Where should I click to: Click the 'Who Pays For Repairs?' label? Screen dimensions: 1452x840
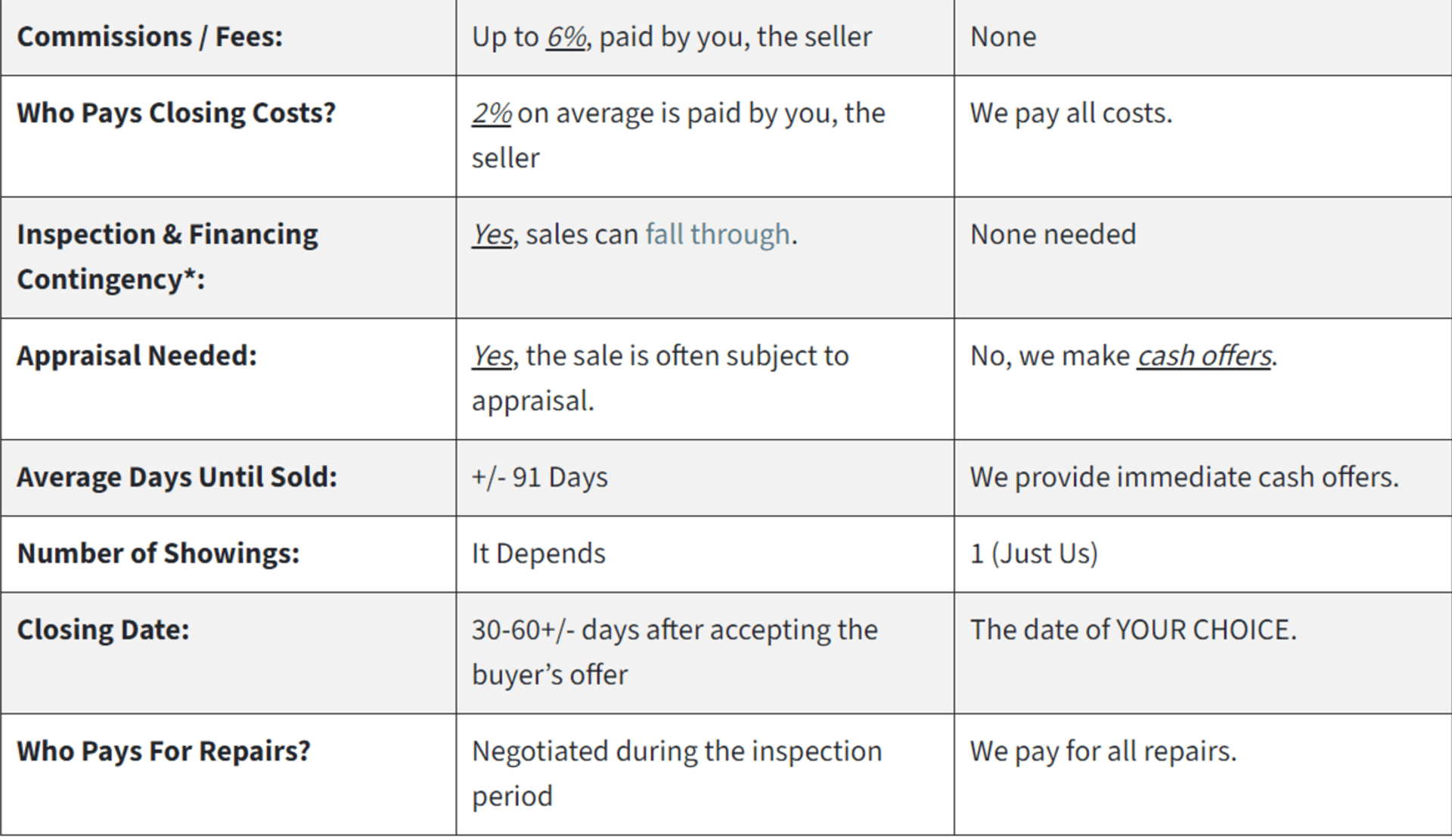pyautogui.click(x=163, y=751)
